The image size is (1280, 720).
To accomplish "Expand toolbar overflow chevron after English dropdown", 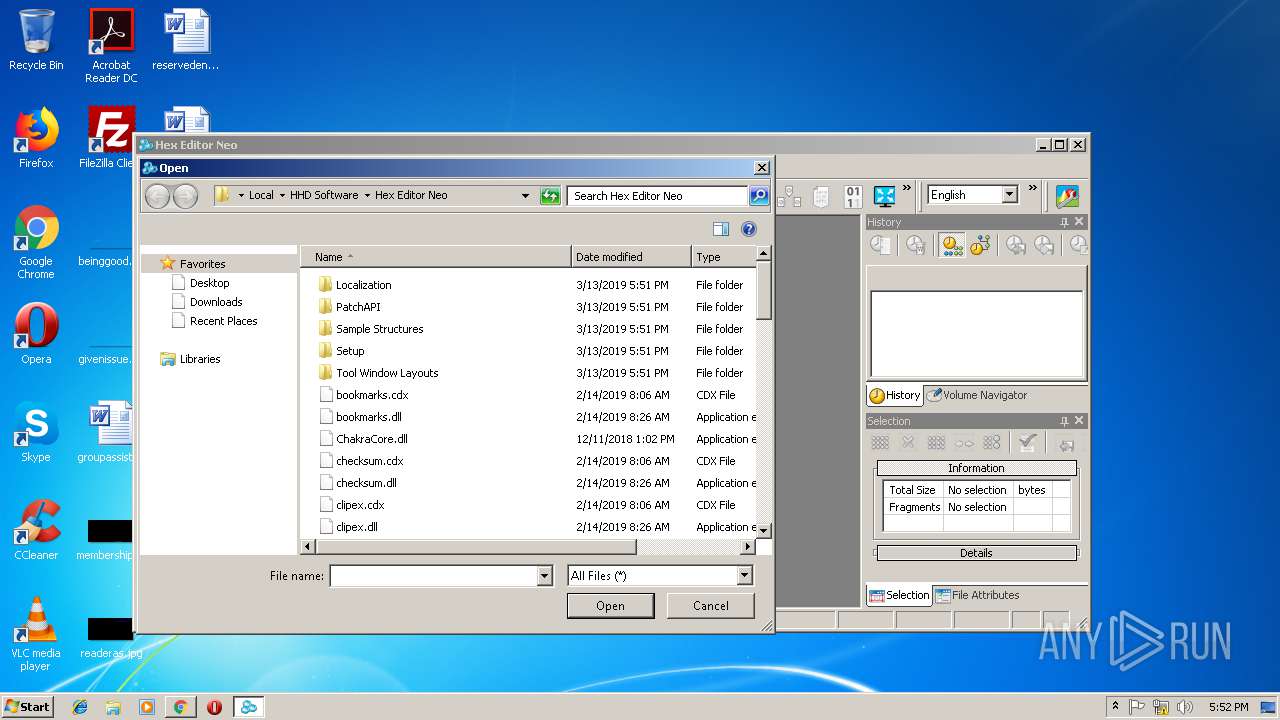I will click(1033, 187).
